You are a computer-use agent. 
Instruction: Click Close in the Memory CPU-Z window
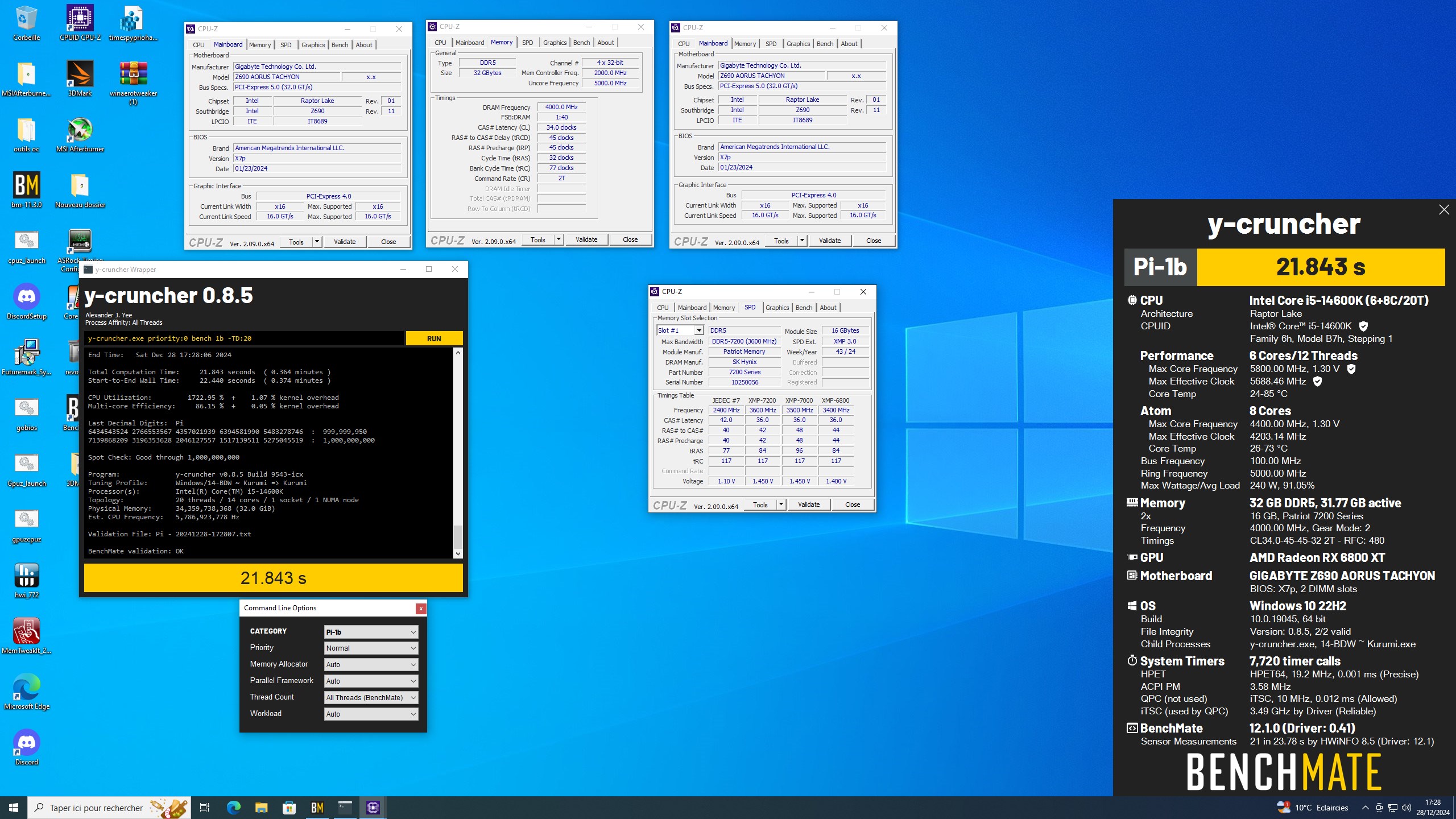[630, 239]
